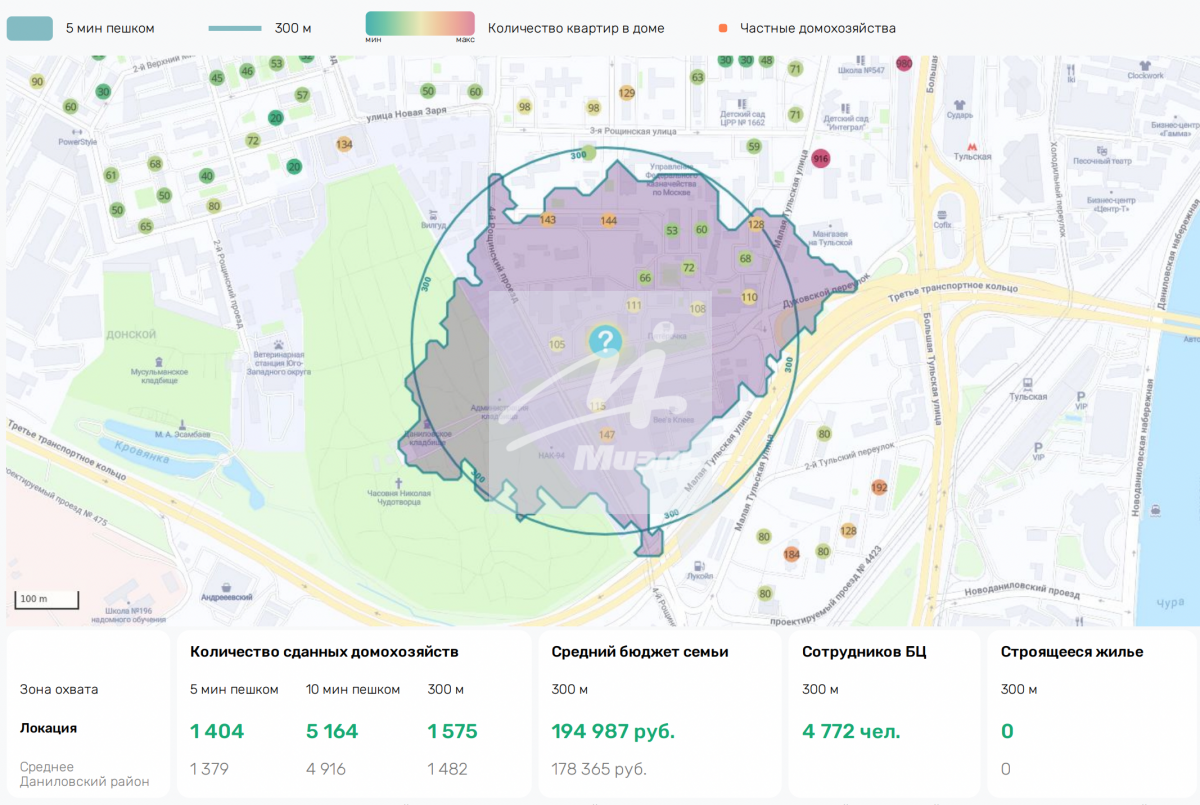The image size is (1200, 805).
Task: Click the orange house marker 134
Action: coord(344,145)
